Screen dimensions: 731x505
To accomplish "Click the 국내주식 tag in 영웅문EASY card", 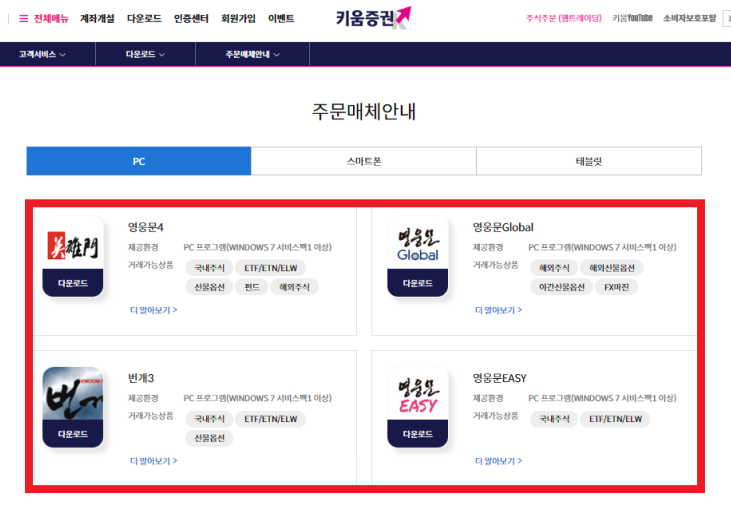I will tap(554, 419).
